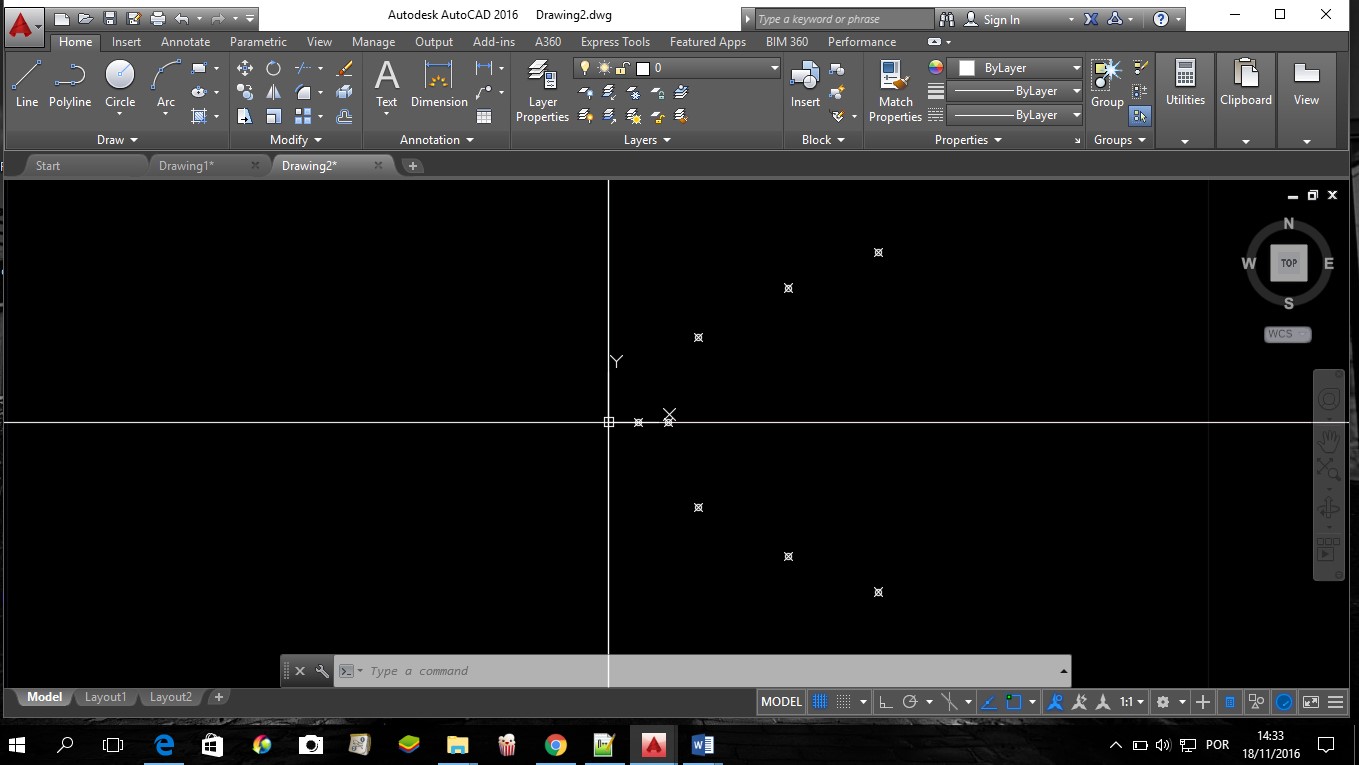Screen dimensions: 1359x765
Task: Select the Mirror tool
Action: pos(273,92)
